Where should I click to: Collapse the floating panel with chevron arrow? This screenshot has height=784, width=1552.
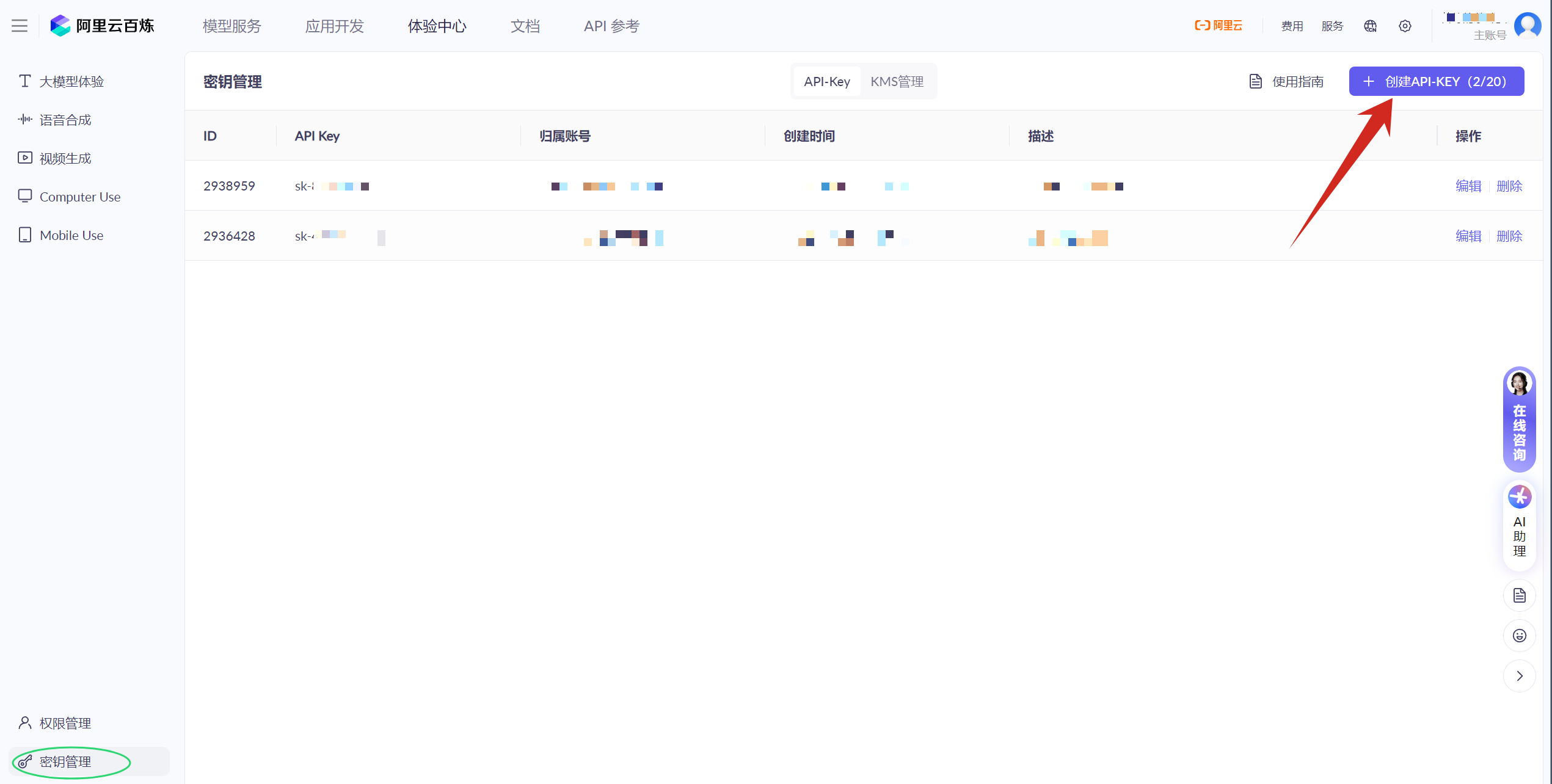click(1519, 676)
